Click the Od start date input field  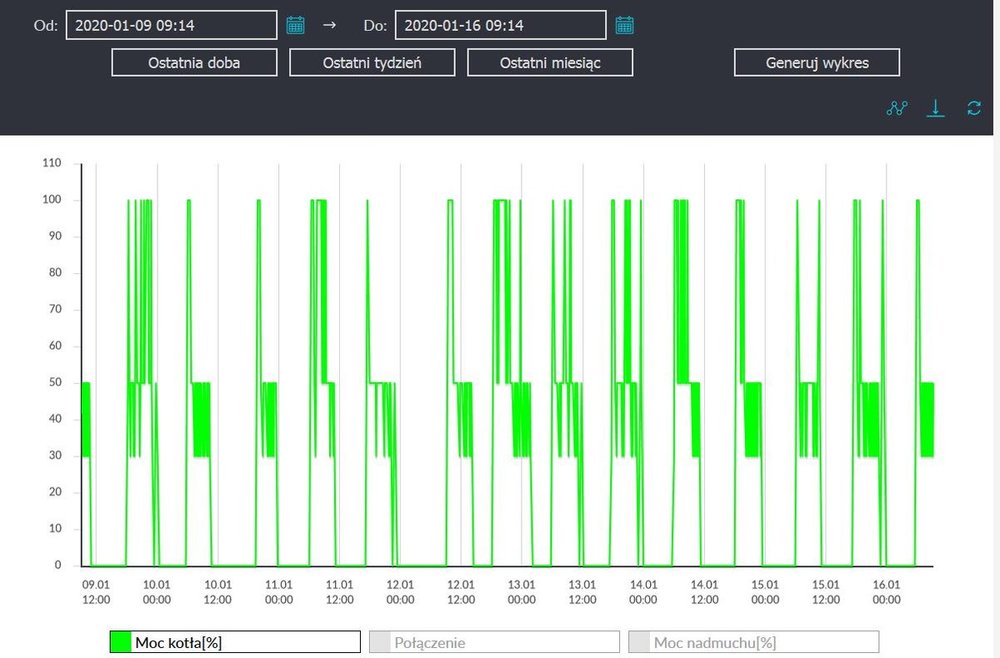tap(171, 25)
